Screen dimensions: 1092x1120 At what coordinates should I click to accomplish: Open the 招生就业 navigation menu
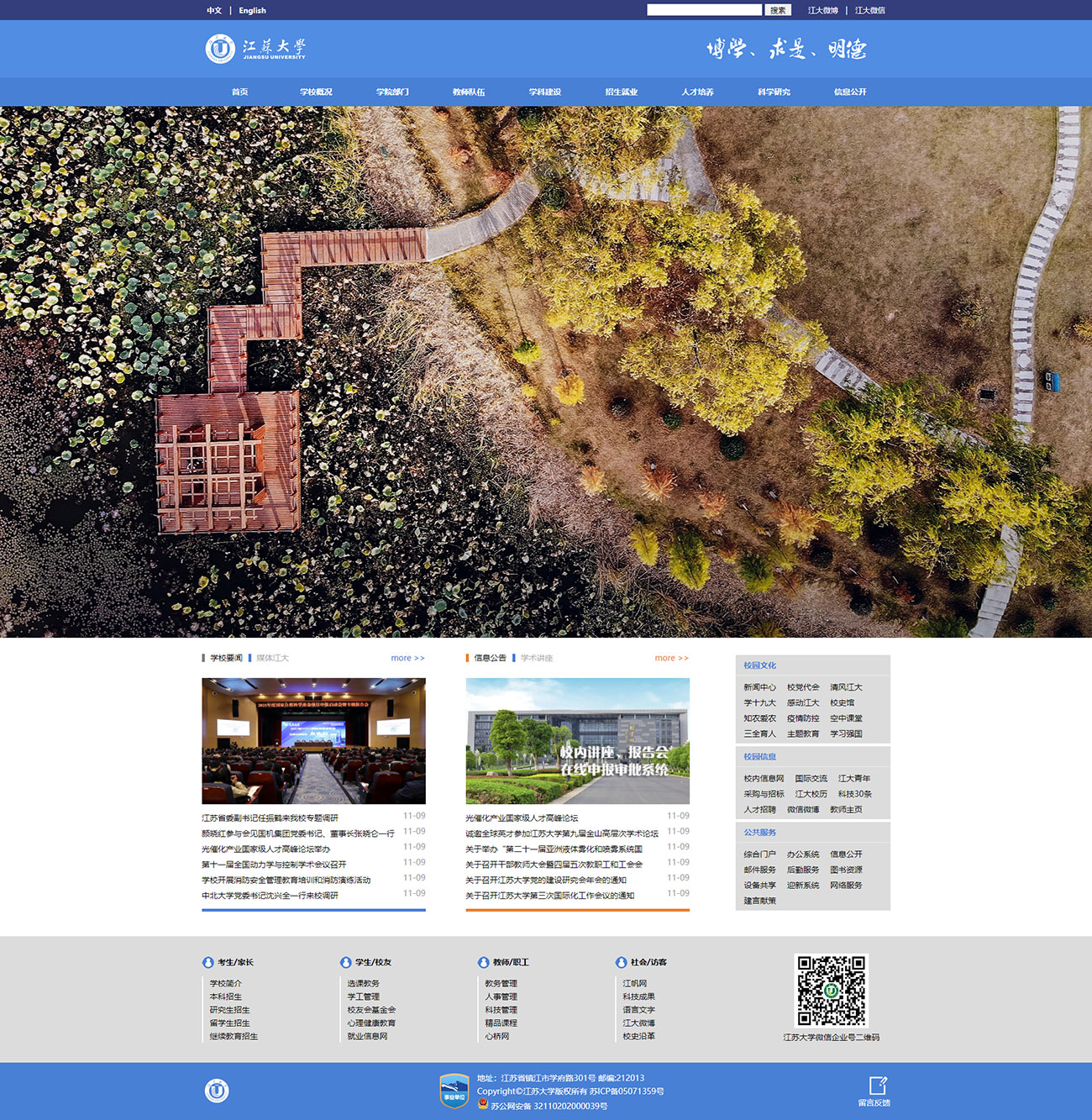(x=621, y=92)
